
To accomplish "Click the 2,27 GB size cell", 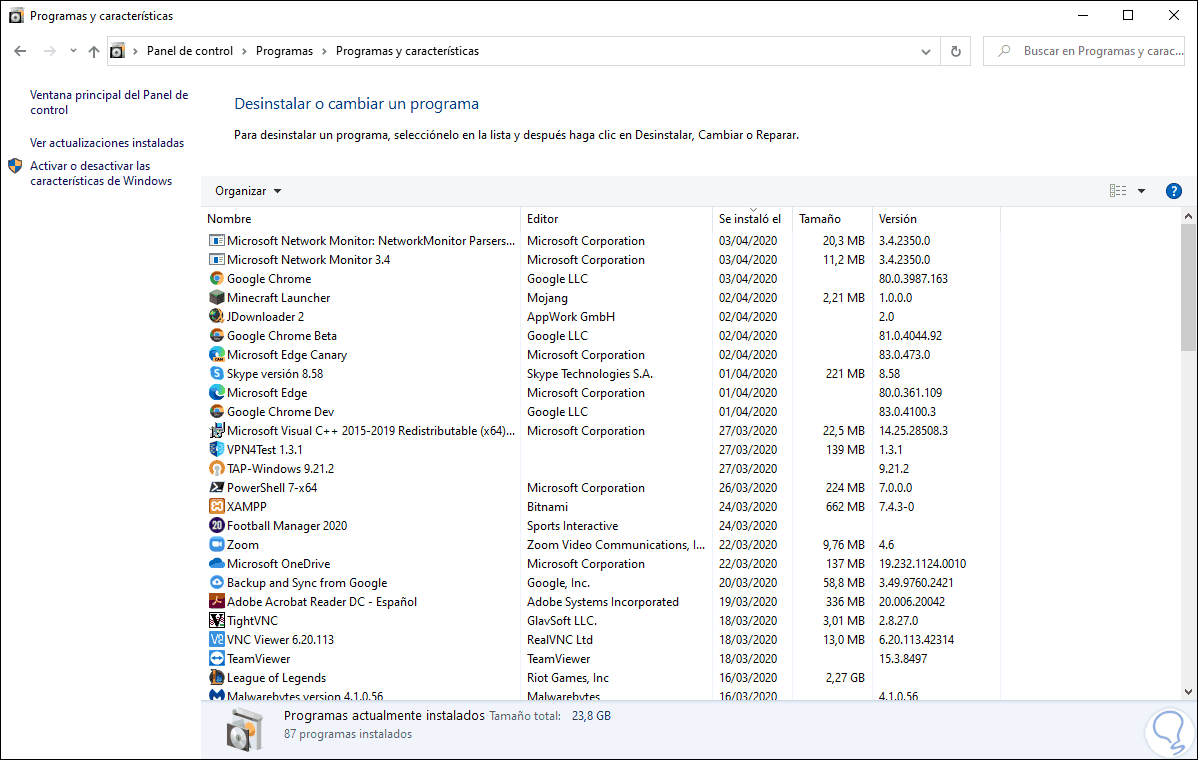I will pyautogui.click(x=845, y=678).
